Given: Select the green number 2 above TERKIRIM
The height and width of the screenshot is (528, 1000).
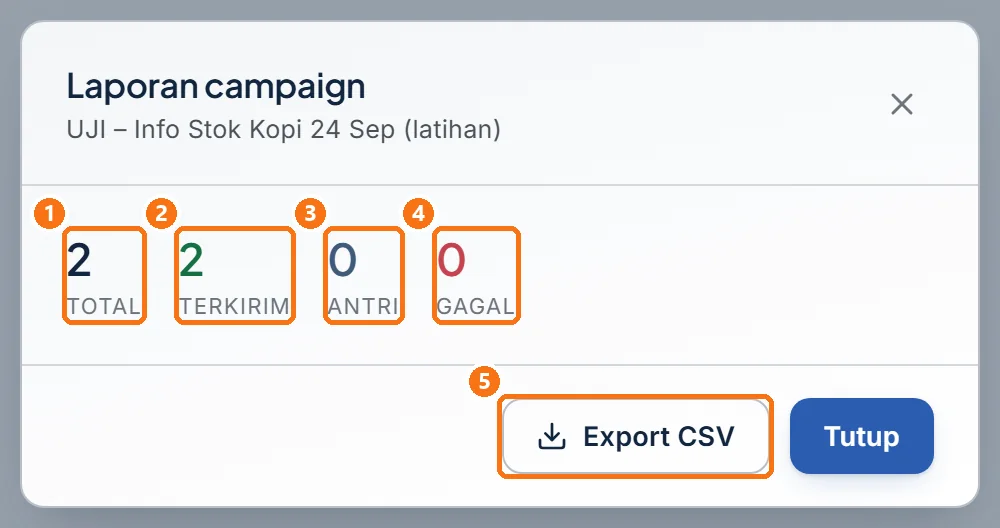Looking at the screenshot, I should [x=191, y=260].
